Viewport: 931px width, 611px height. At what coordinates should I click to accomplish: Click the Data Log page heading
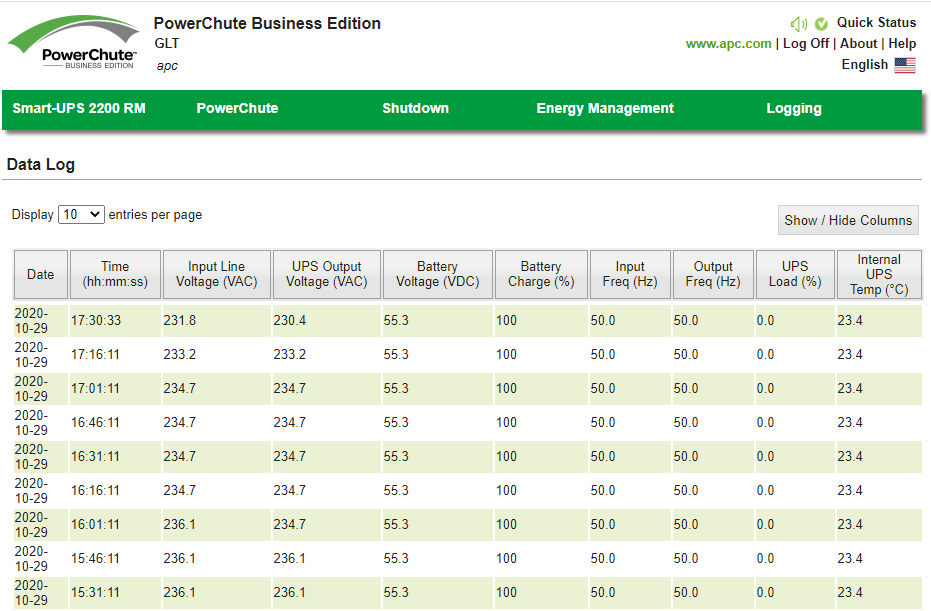(40, 164)
